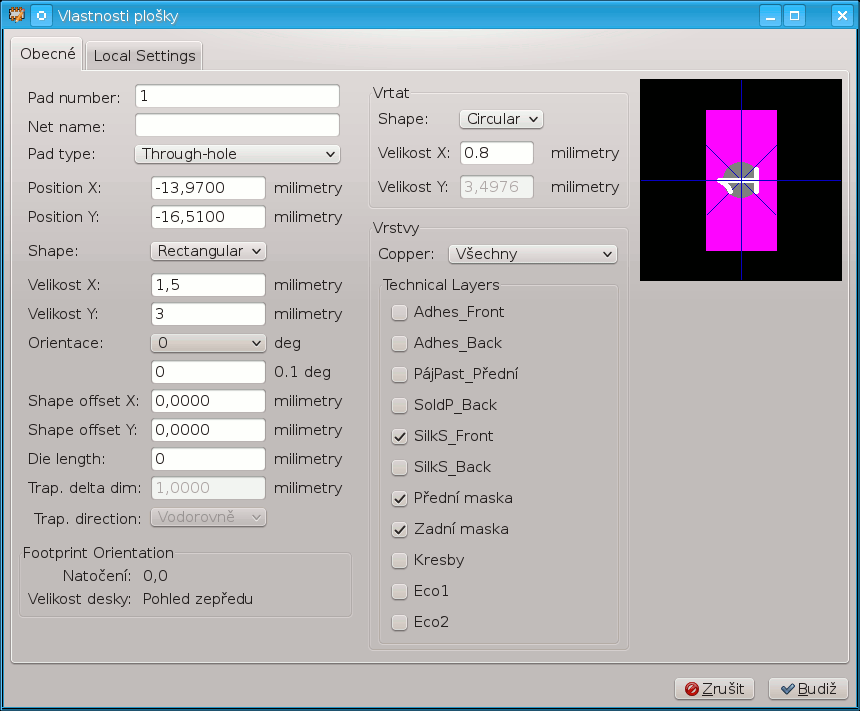
Task: Click the drill Velikost Y field showing 3,4976
Action: tap(497, 187)
